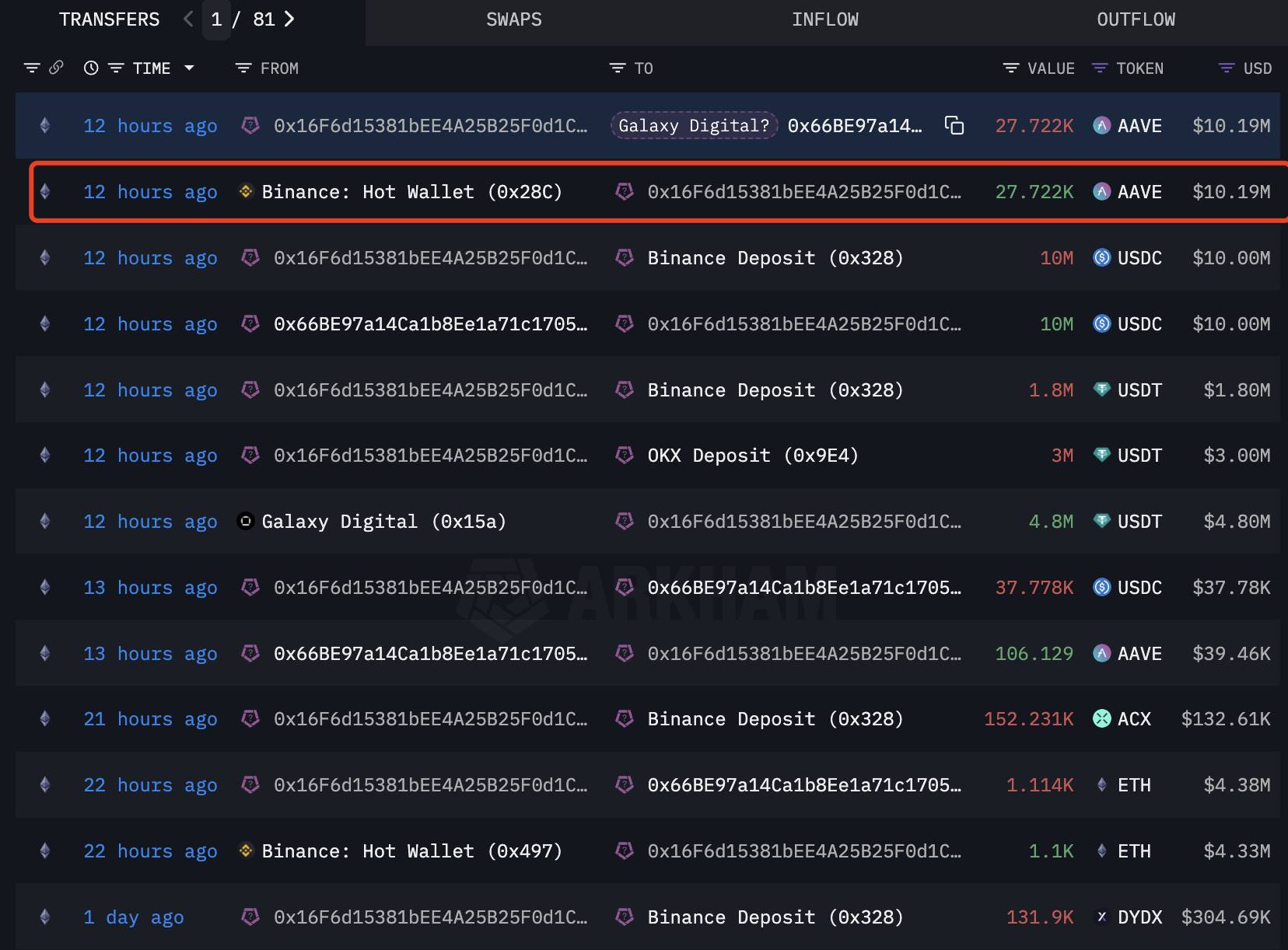Click ETH token icon in $4.38M row
Viewport: 1288px width, 950px height.
tap(1102, 785)
